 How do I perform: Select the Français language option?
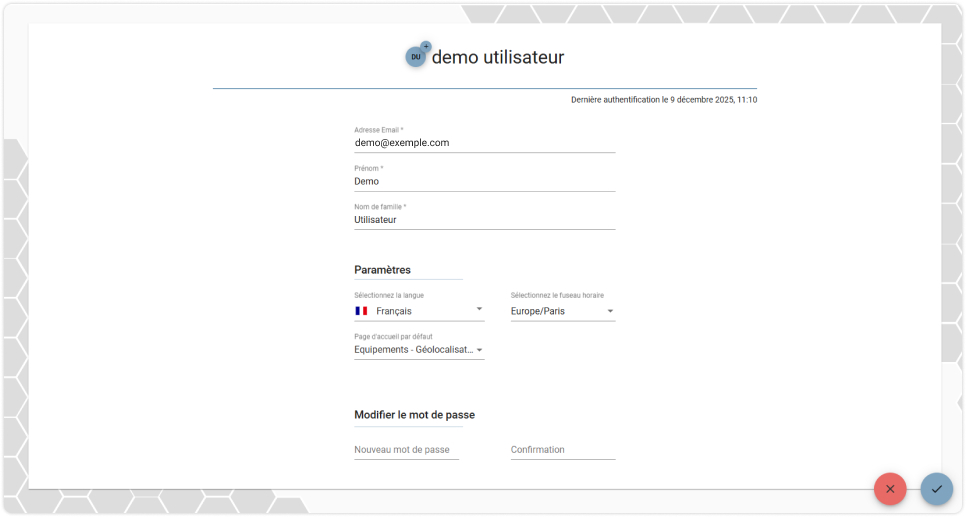point(394,311)
